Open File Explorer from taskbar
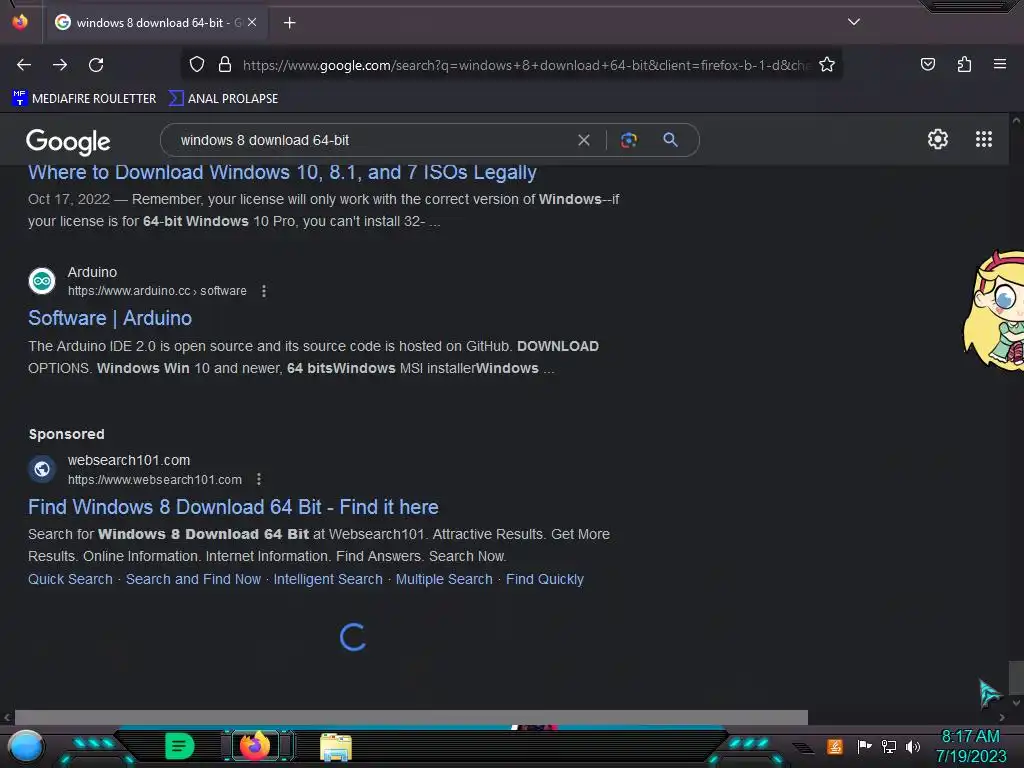Viewport: 1024px width, 768px height. click(336, 747)
